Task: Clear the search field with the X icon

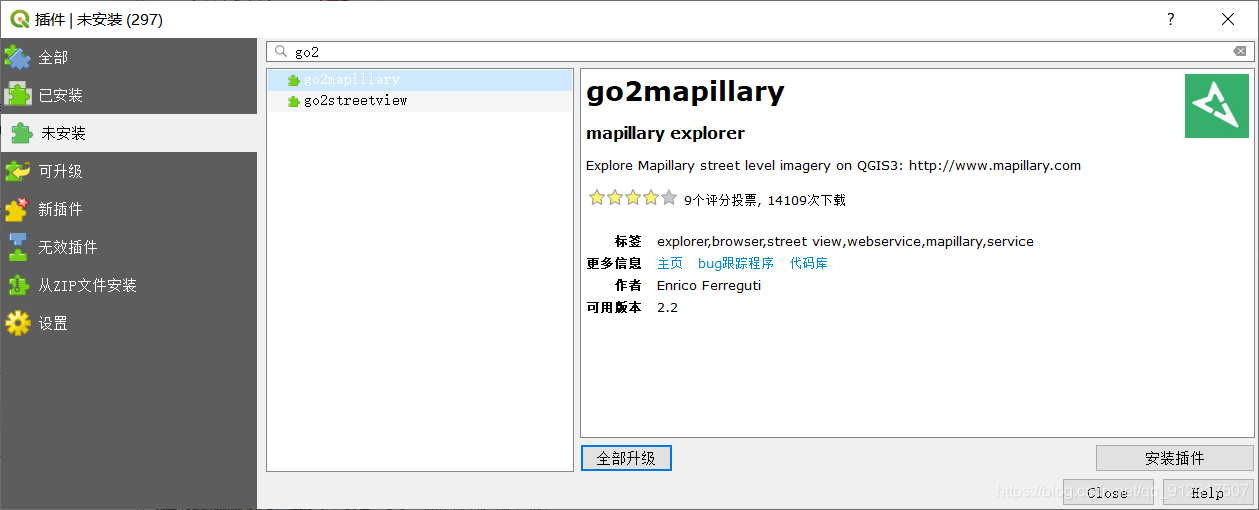Action: pyautogui.click(x=1240, y=52)
